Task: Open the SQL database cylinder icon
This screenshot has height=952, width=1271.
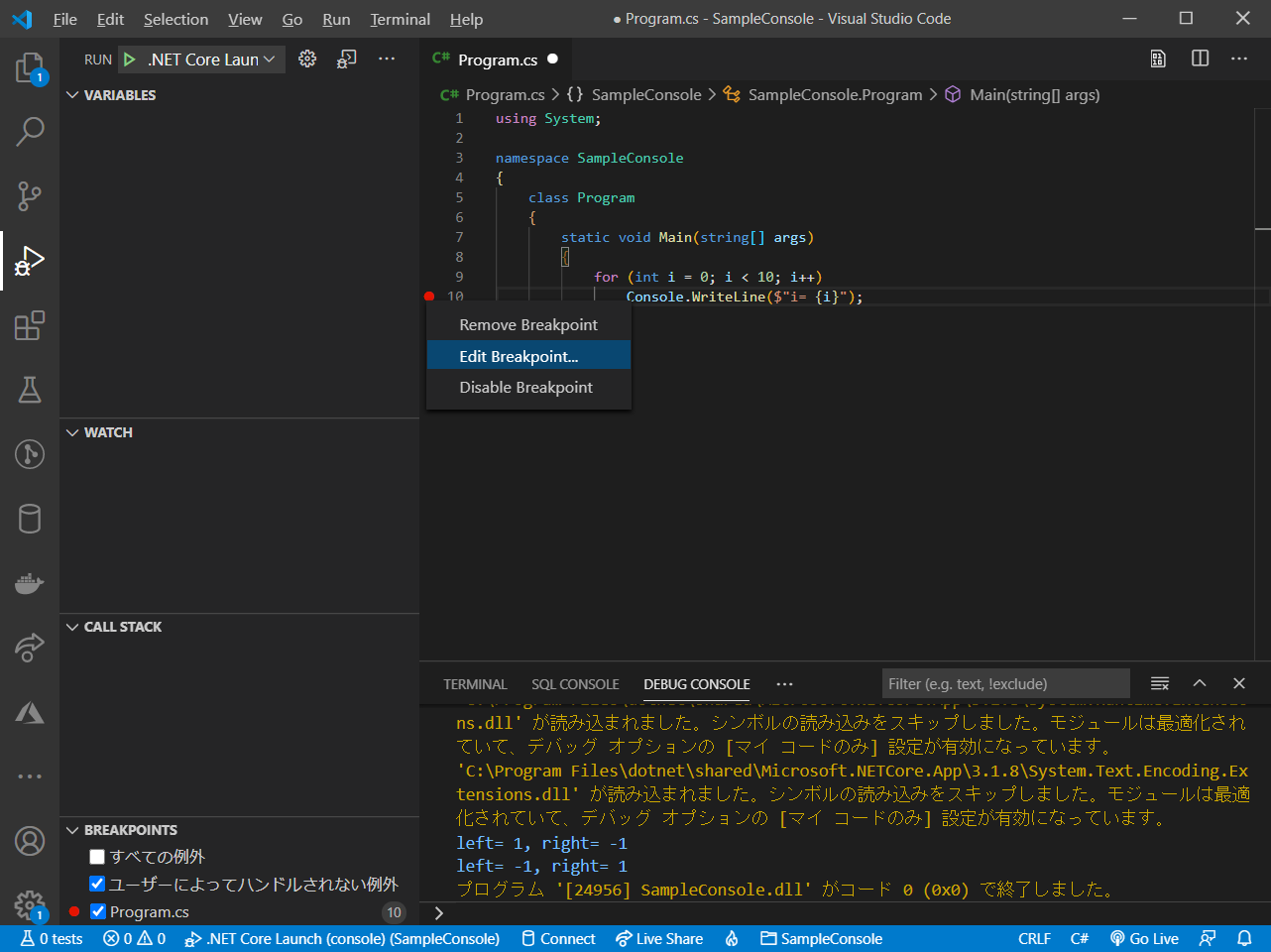Action: pos(30,519)
